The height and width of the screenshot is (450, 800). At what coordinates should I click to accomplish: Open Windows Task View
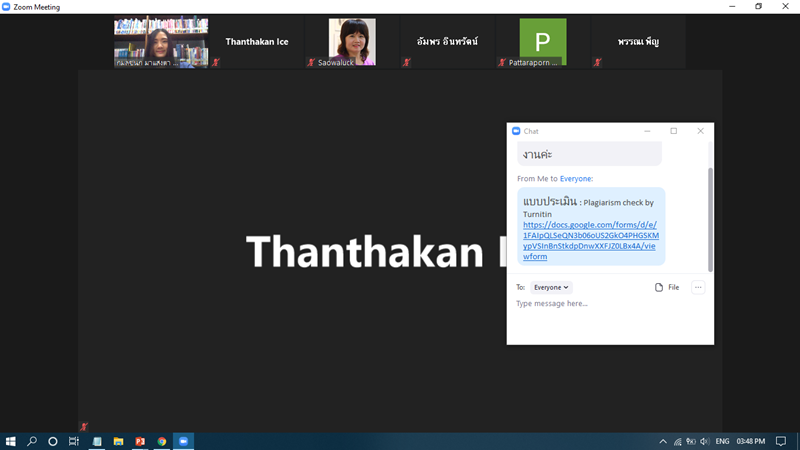74,441
